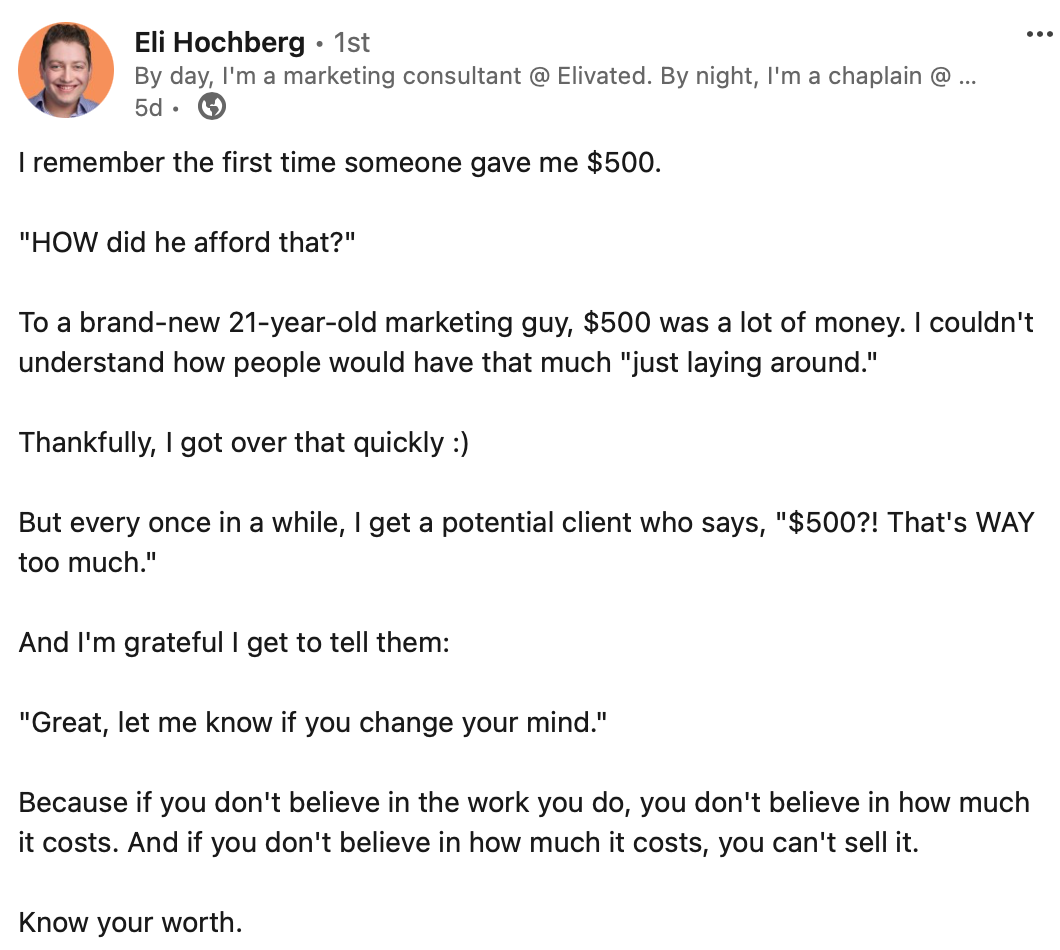Click the closing 'Know your worth.' line
Viewport: 1060px width, 950px height.
click(x=130, y=922)
